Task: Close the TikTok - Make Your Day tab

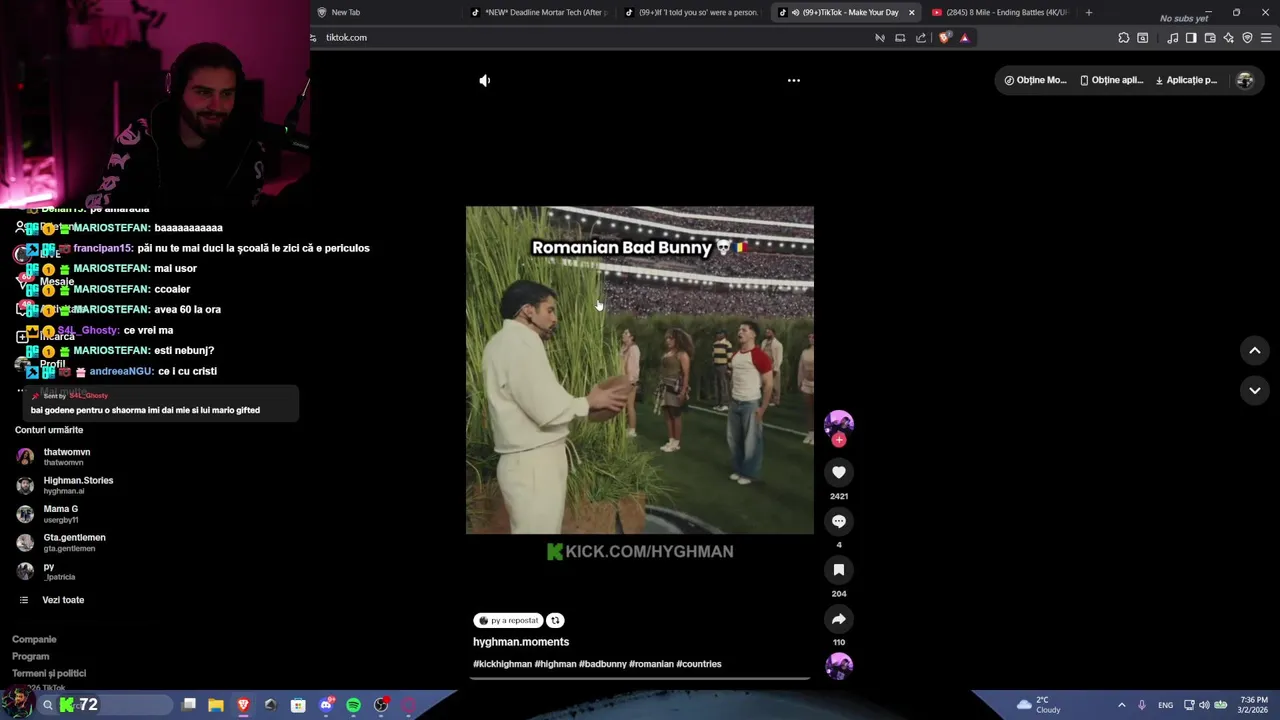Action: click(x=911, y=12)
